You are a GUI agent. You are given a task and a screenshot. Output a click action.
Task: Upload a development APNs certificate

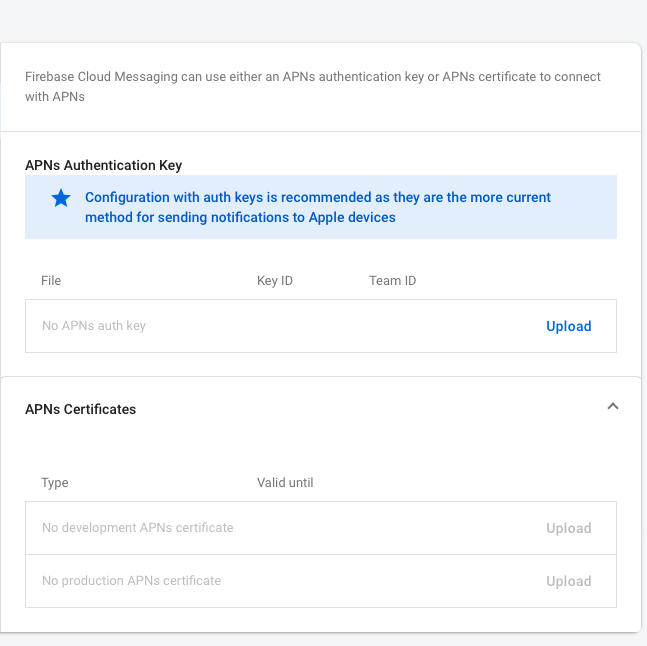click(x=568, y=528)
